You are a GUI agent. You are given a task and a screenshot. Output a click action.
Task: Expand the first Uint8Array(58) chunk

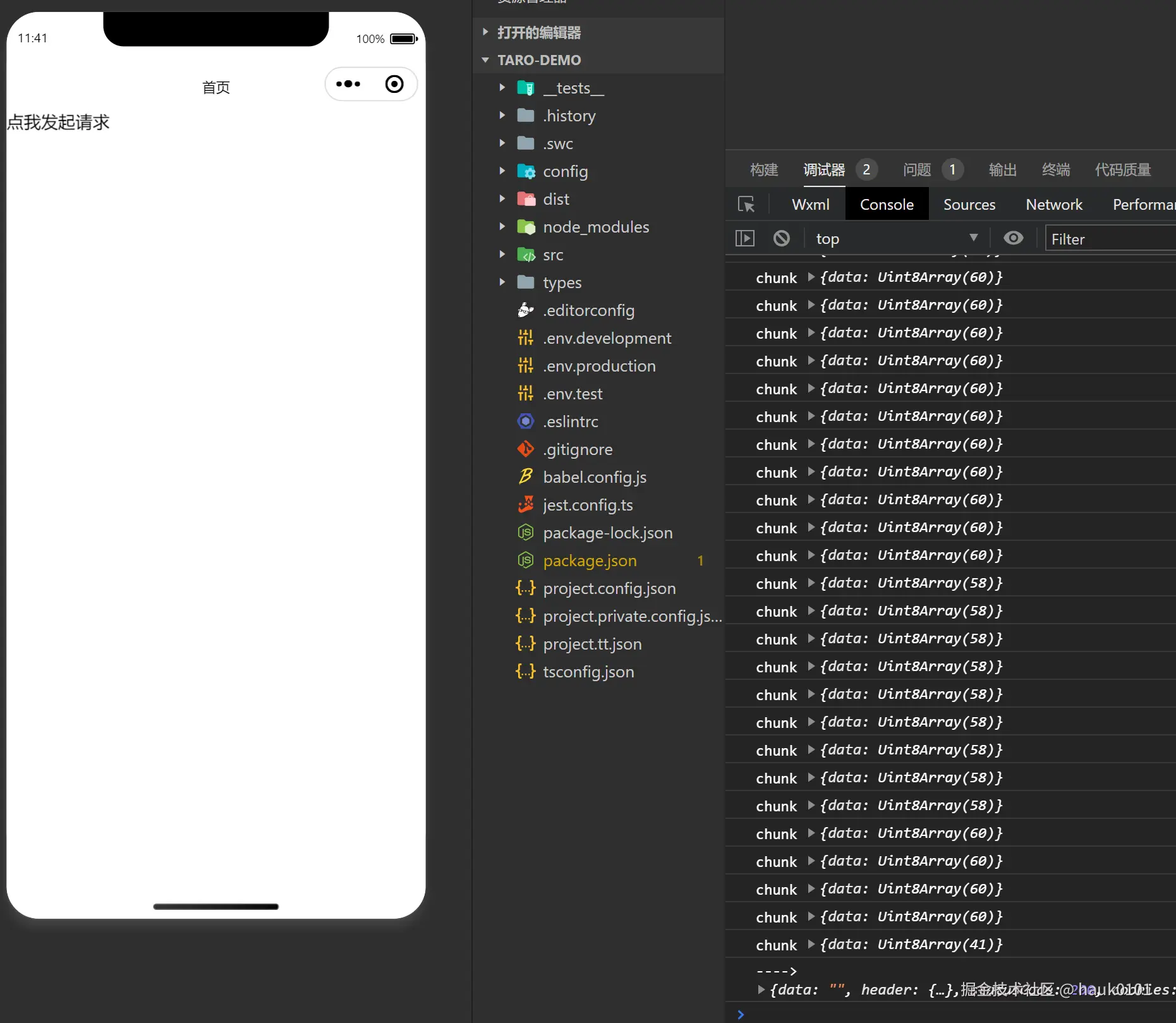click(x=811, y=583)
